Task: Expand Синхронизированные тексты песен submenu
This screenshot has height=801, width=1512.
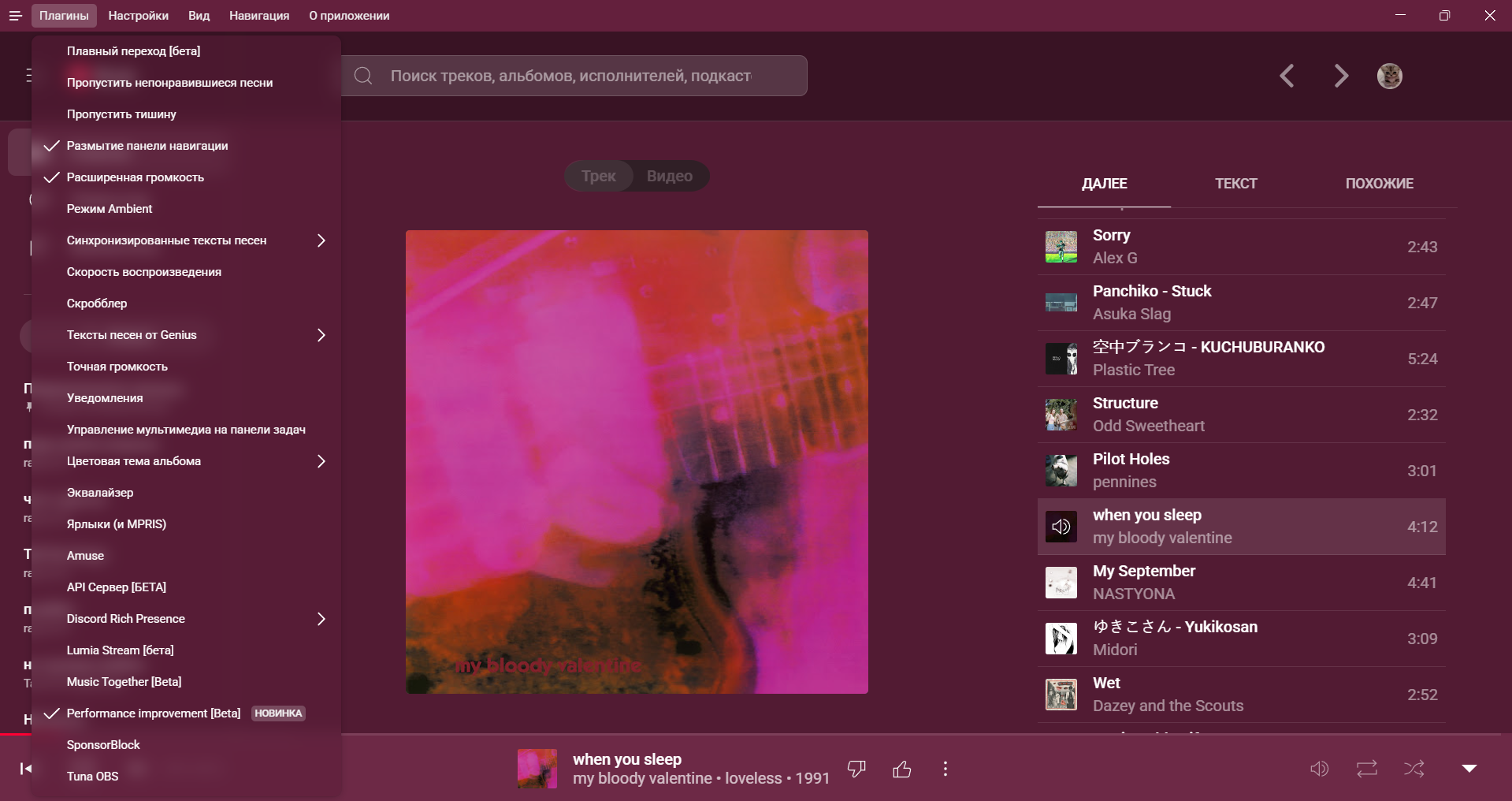Action: [186, 240]
